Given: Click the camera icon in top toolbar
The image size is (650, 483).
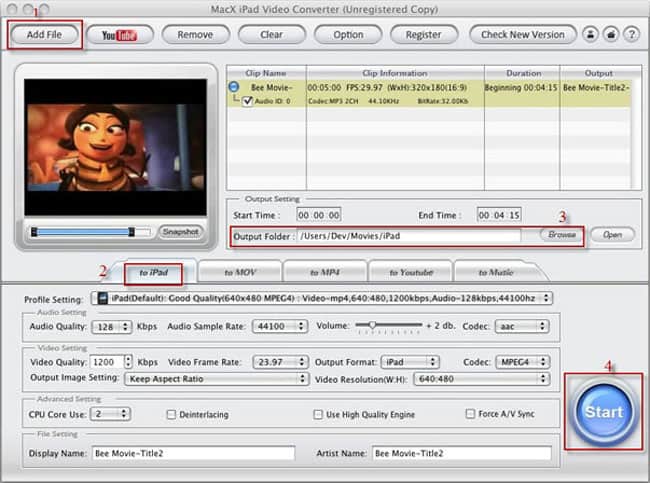Looking at the screenshot, I should coord(611,34).
